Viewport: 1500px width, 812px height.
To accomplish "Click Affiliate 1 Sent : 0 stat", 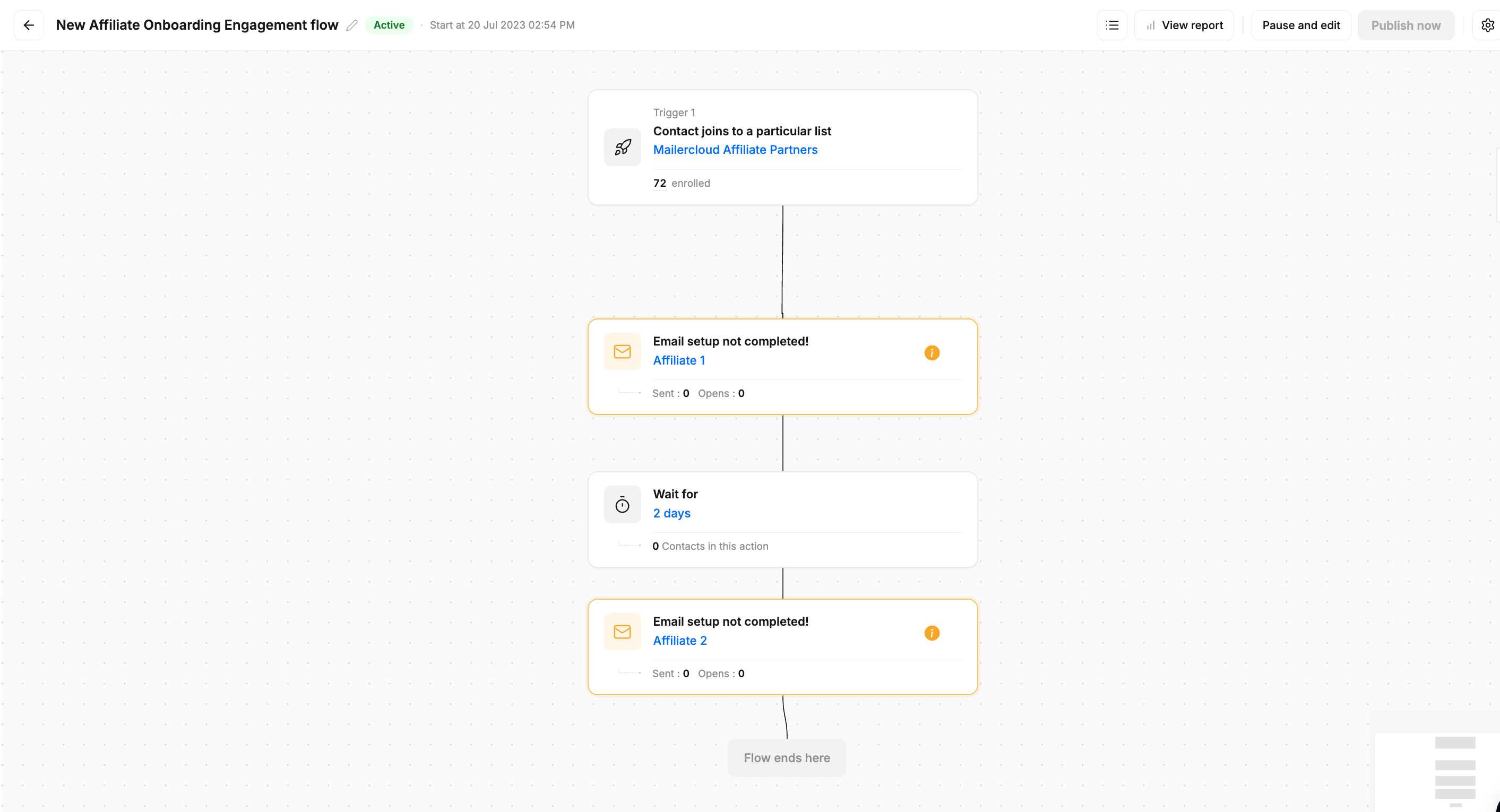I will pyautogui.click(x=670, y=393).
